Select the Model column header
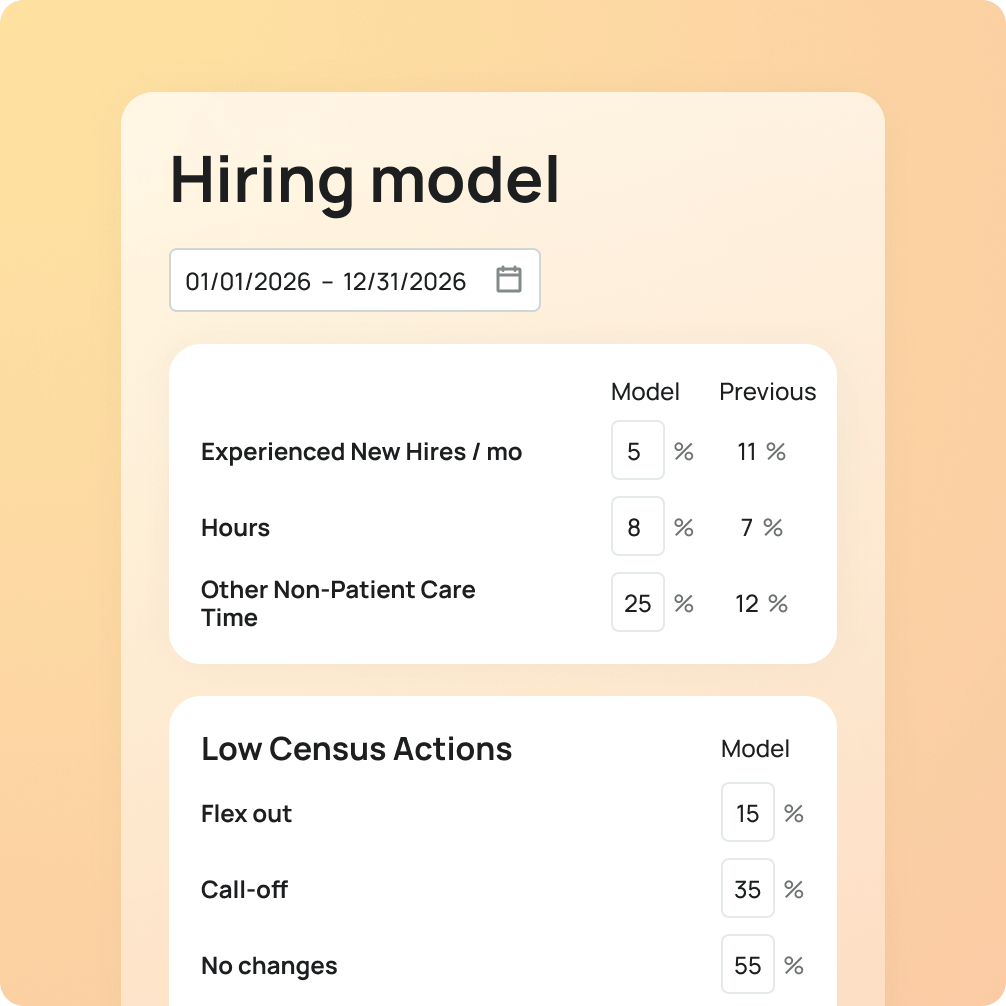This screenshot has height=1006, width=1006. coord(645,392)
